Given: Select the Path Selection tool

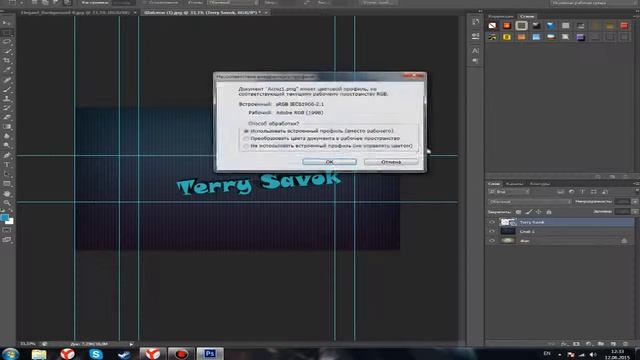Looking at the screenshot, I should (x=7, y=174).
